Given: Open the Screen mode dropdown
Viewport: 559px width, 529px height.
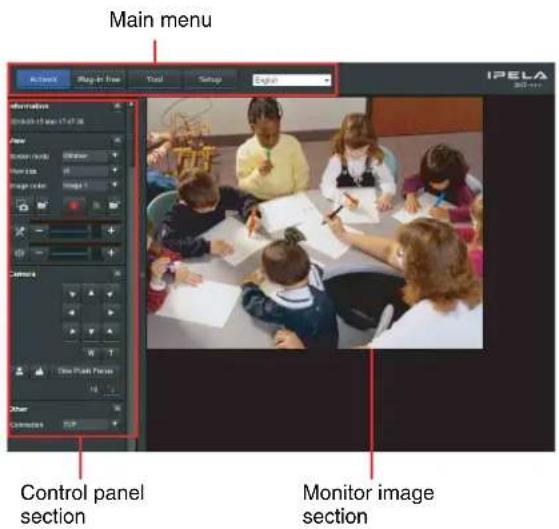Looking at the screenshot, I should (x=91, y=156).
